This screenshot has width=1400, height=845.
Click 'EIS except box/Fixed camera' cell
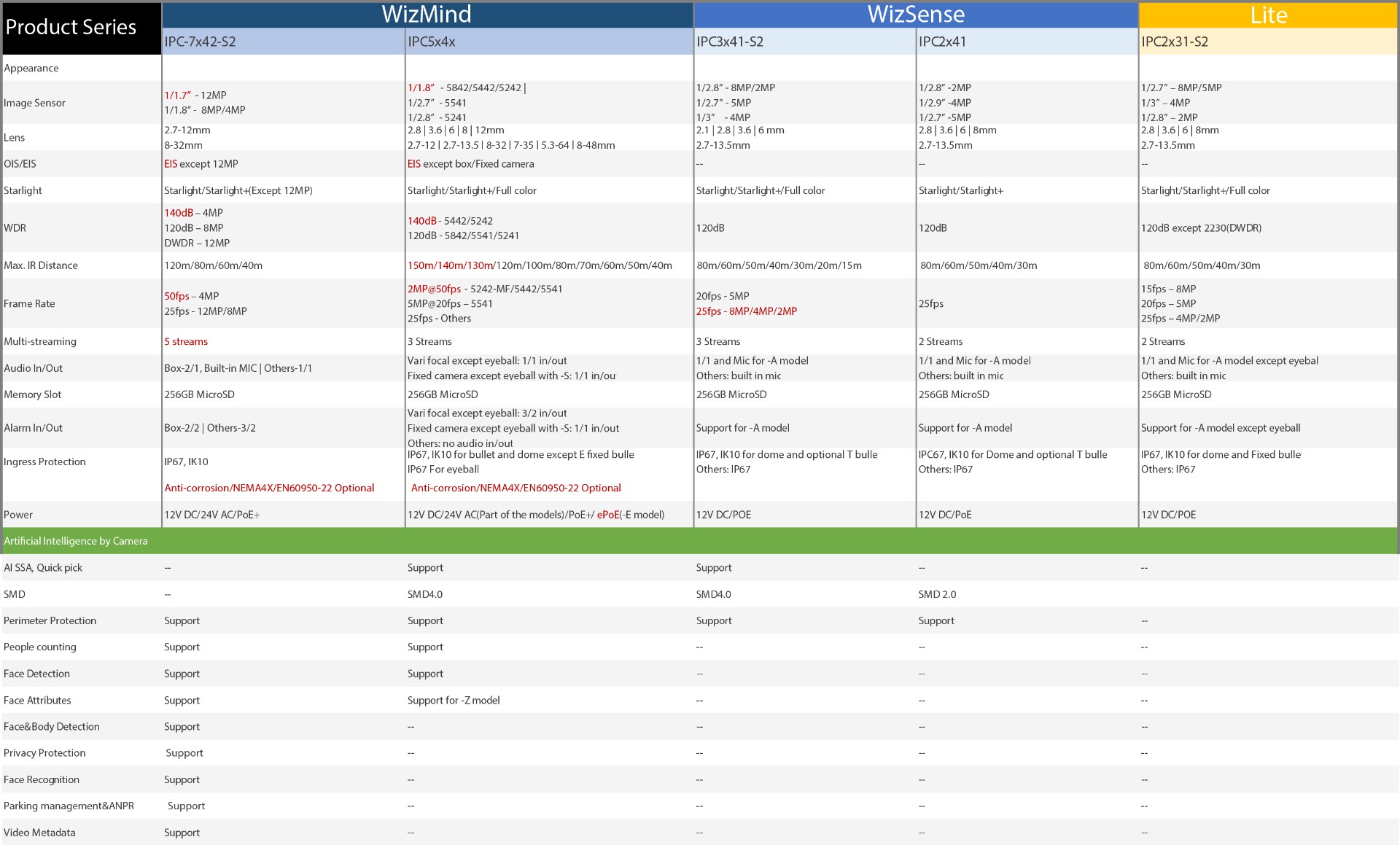(471, 163)
